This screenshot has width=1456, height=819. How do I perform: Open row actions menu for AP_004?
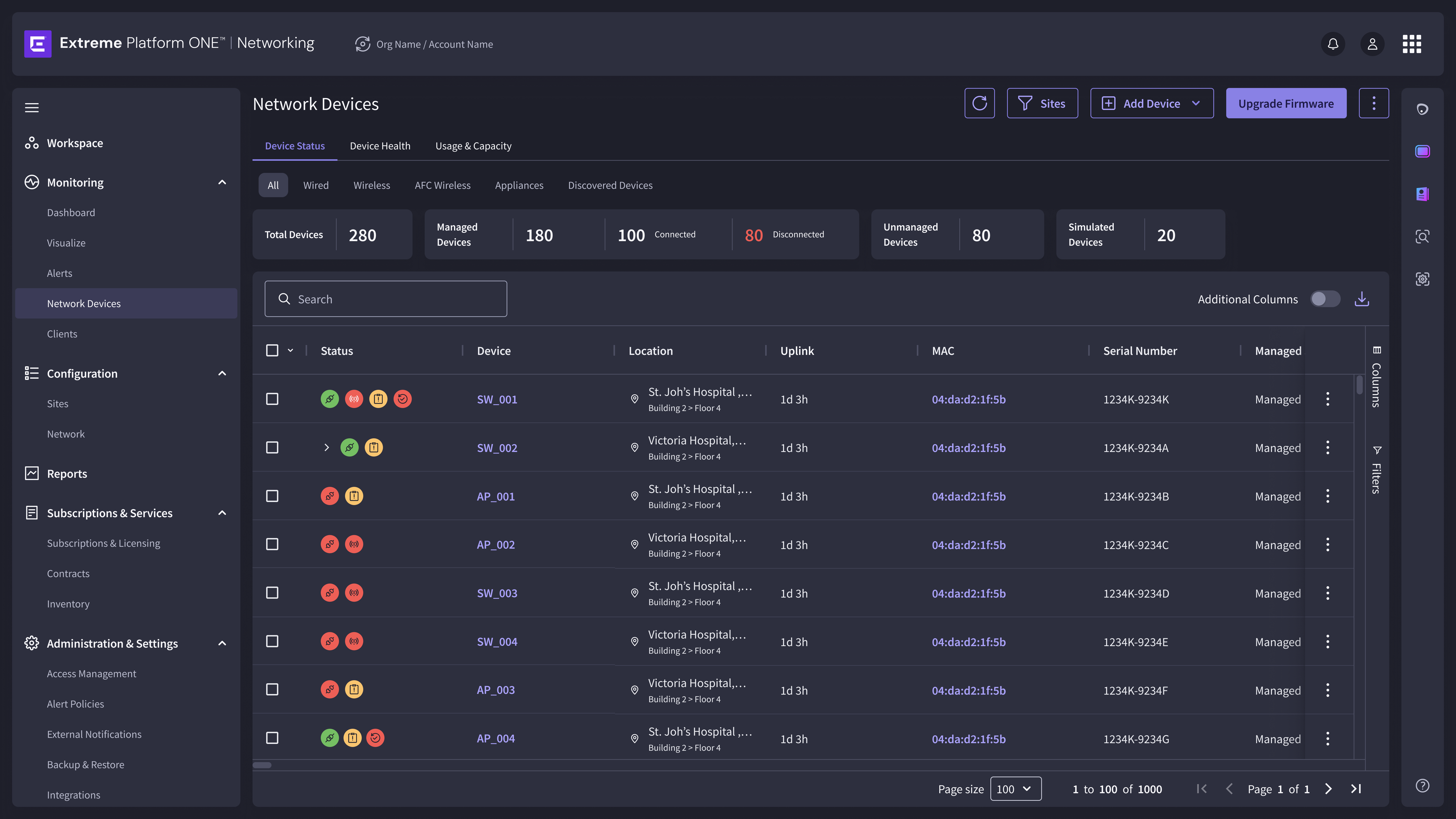pyautogui.click(x=1328, y=739)
